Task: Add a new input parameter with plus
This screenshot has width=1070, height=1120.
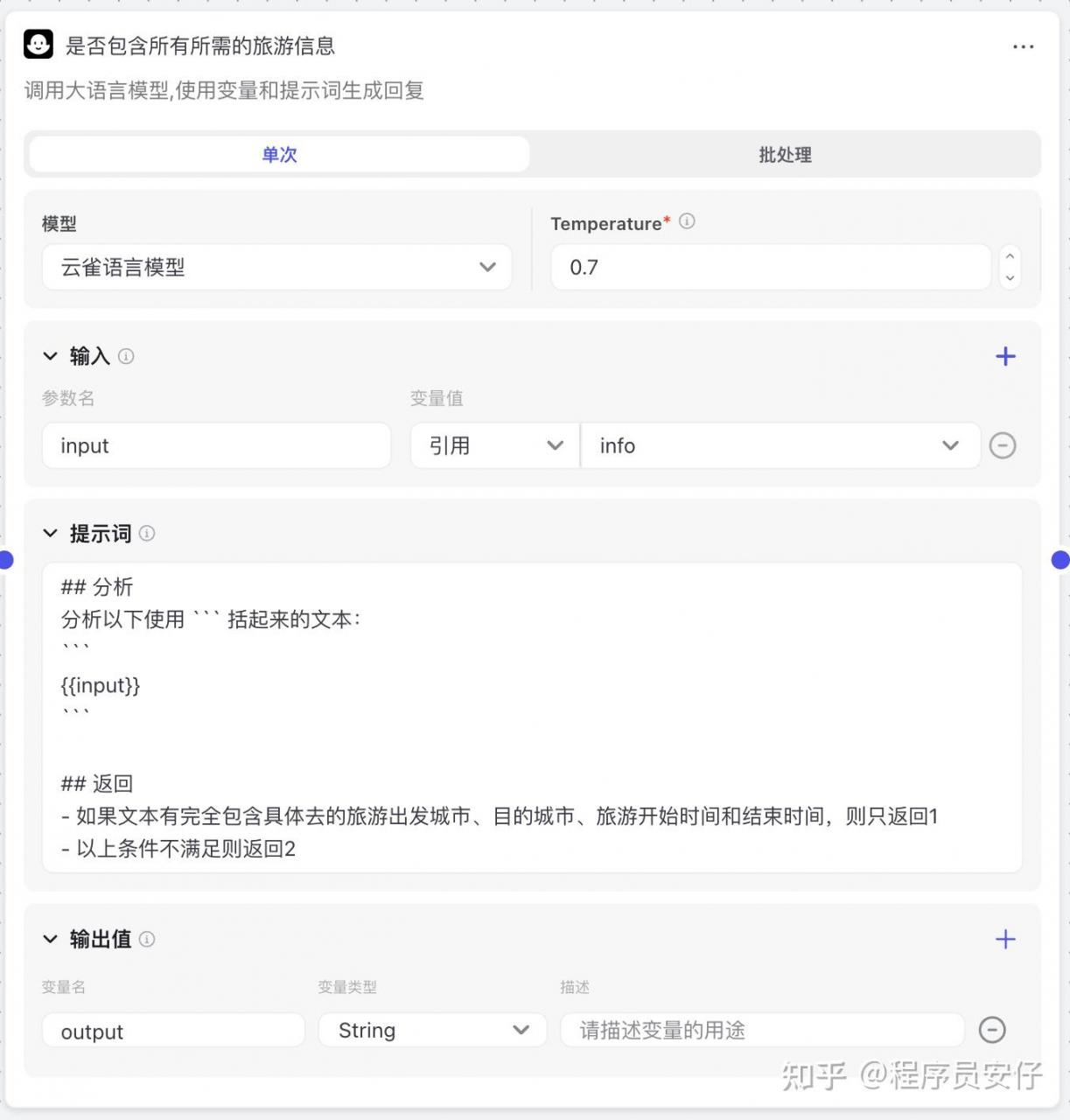Action: tap(1005, 356)
